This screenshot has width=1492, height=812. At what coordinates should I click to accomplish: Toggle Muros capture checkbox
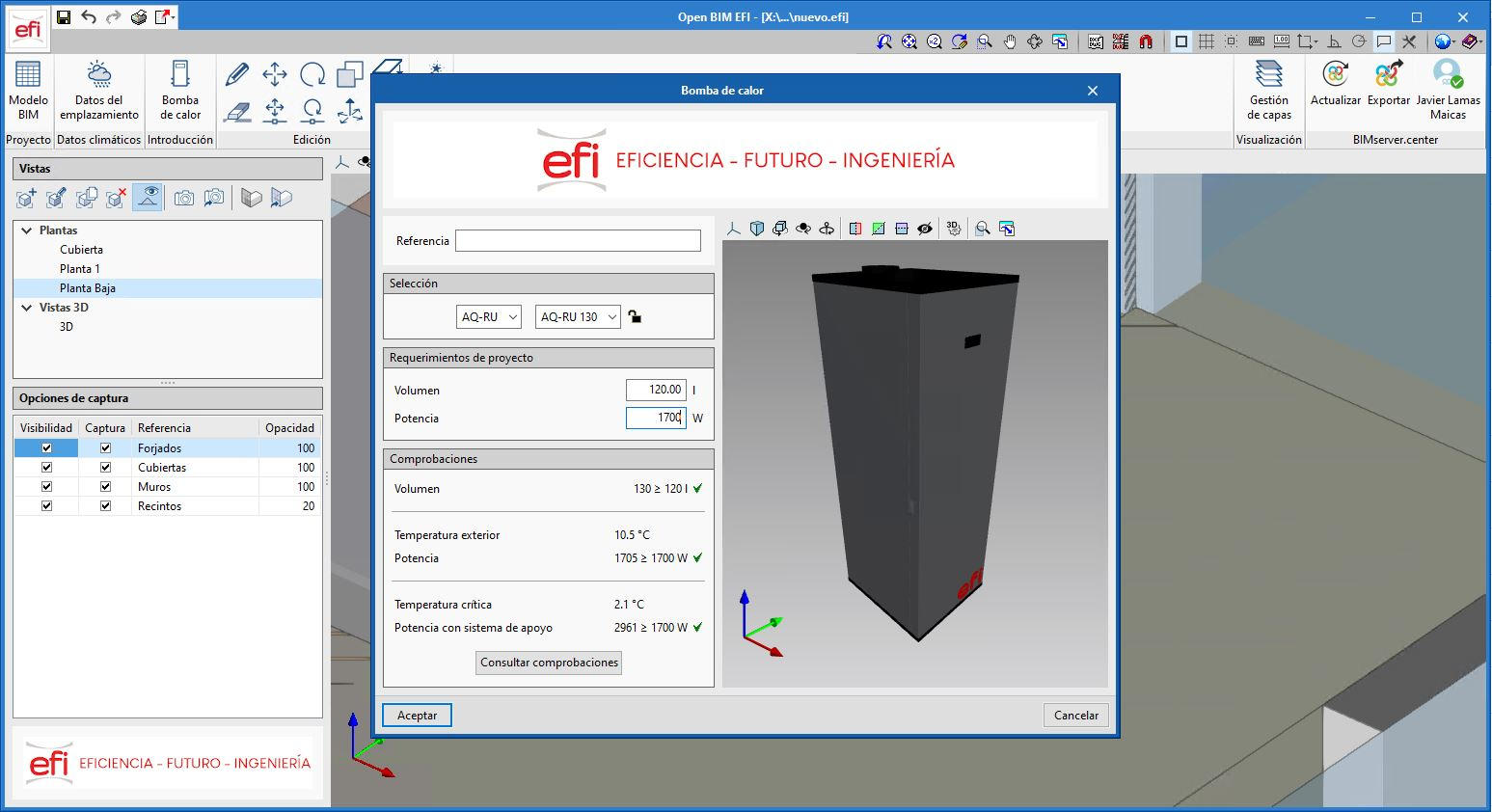[x=105, y=486]
